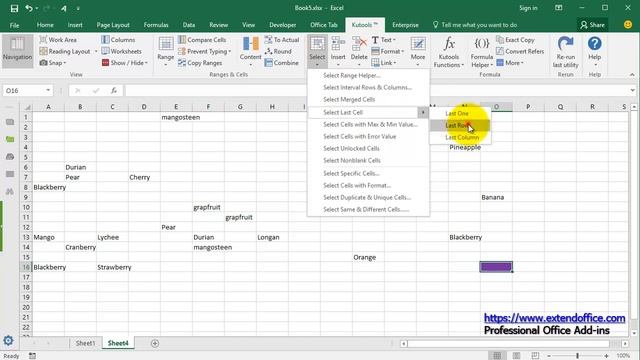
Task: Open the Kutools Insert tool
Action: tap(338, 51)
